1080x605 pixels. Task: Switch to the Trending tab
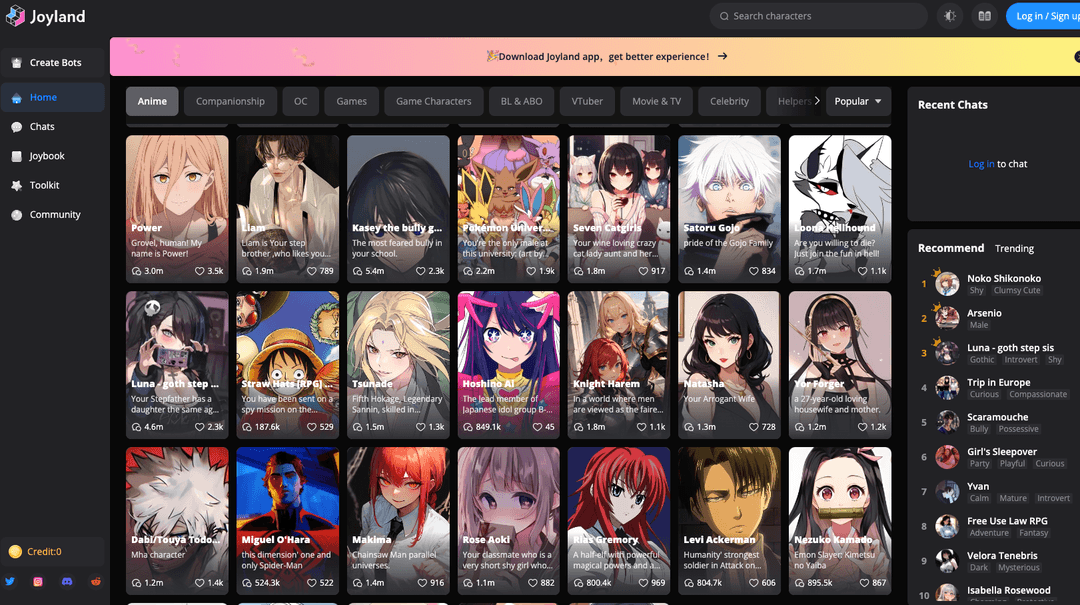(1014, 249)
